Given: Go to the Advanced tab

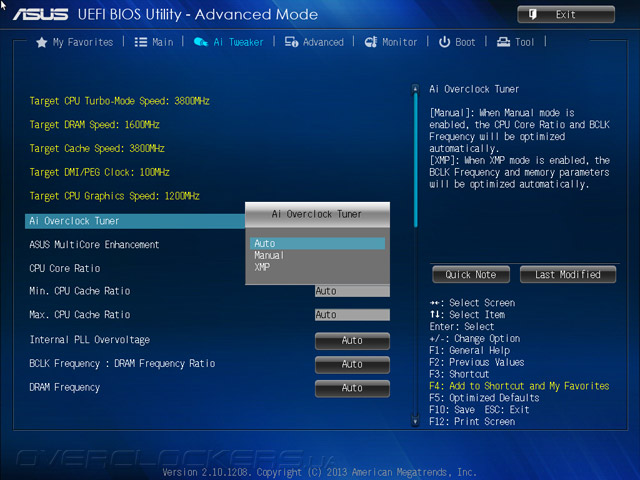Looking at the screenshot, I should 314,42.
